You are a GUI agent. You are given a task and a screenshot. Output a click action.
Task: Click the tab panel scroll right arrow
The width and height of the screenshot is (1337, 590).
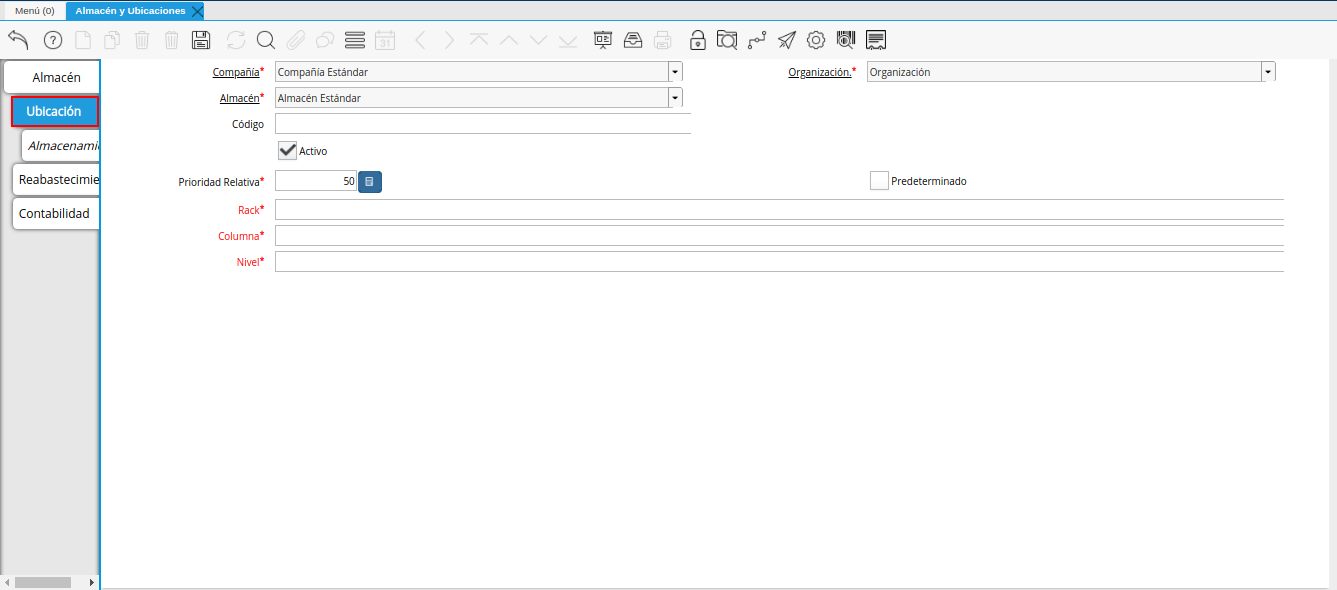(x=93, y=582)
